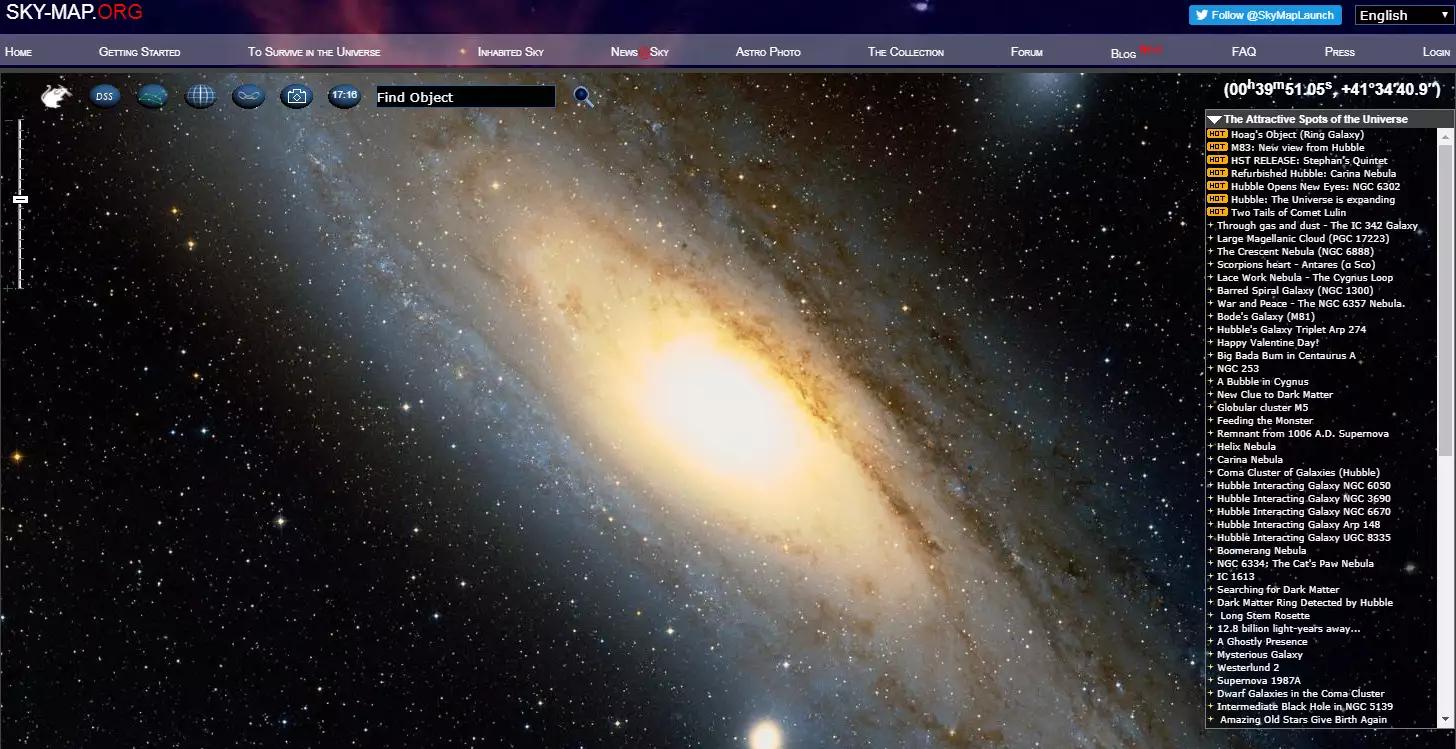Screen dimensions: 1456x749
Task: Select Bode's Galaxy (M81)
Action: pyautogui.click(x=1266, y=316)
